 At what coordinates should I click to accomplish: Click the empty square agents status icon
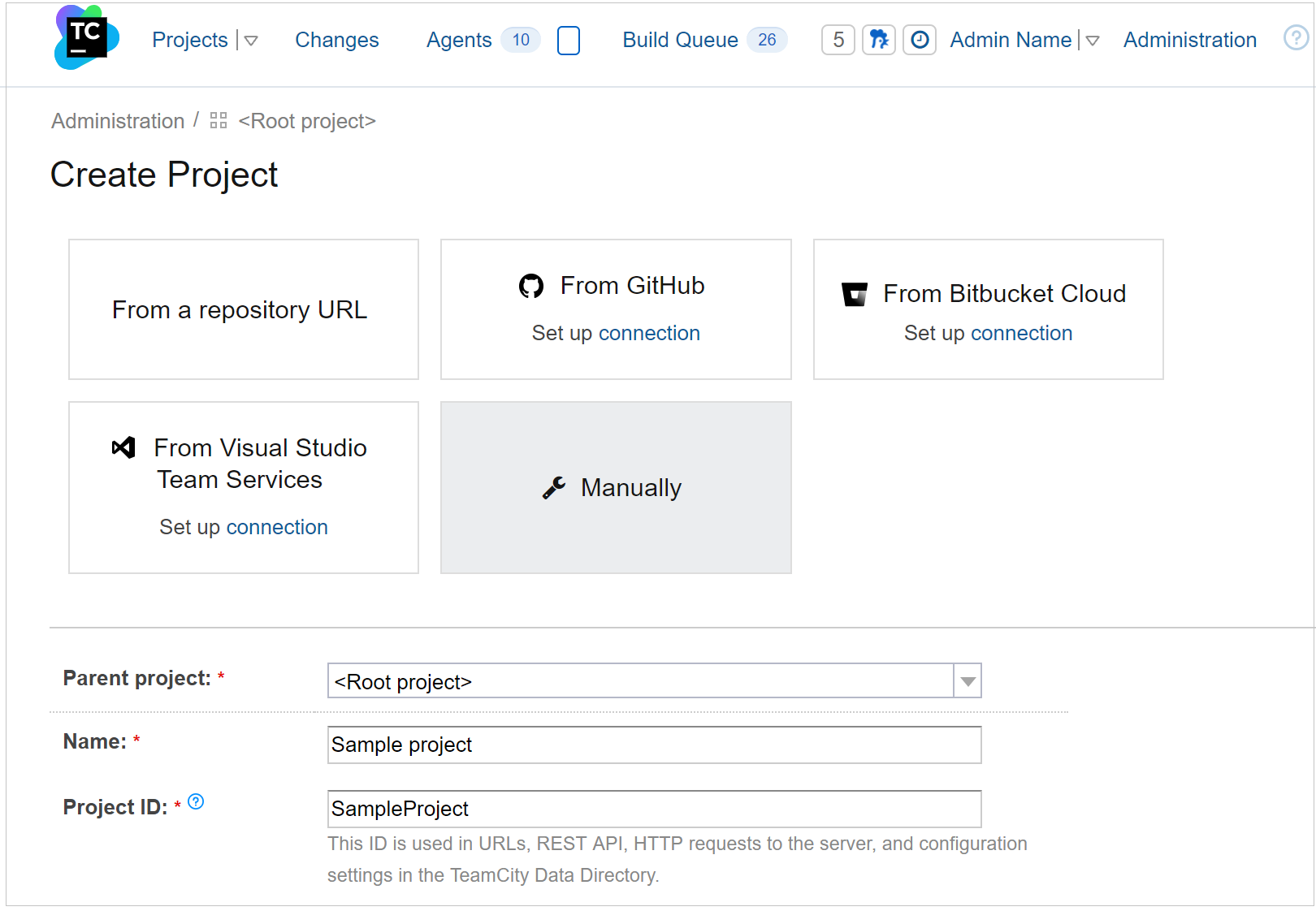point(569,41)
